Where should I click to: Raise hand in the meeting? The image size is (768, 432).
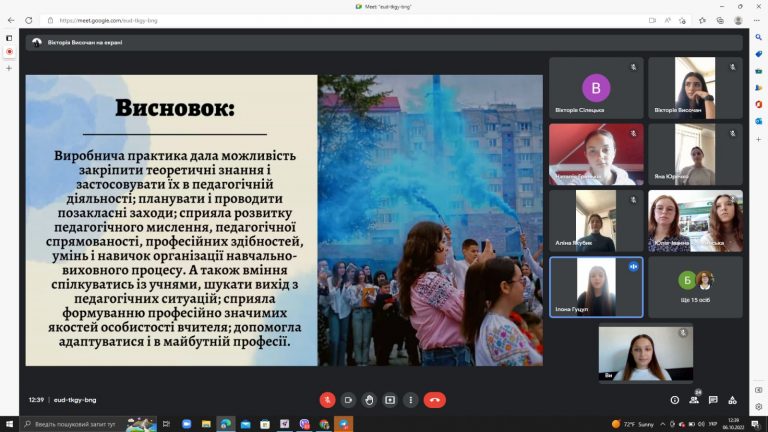[x=369, y=400]
